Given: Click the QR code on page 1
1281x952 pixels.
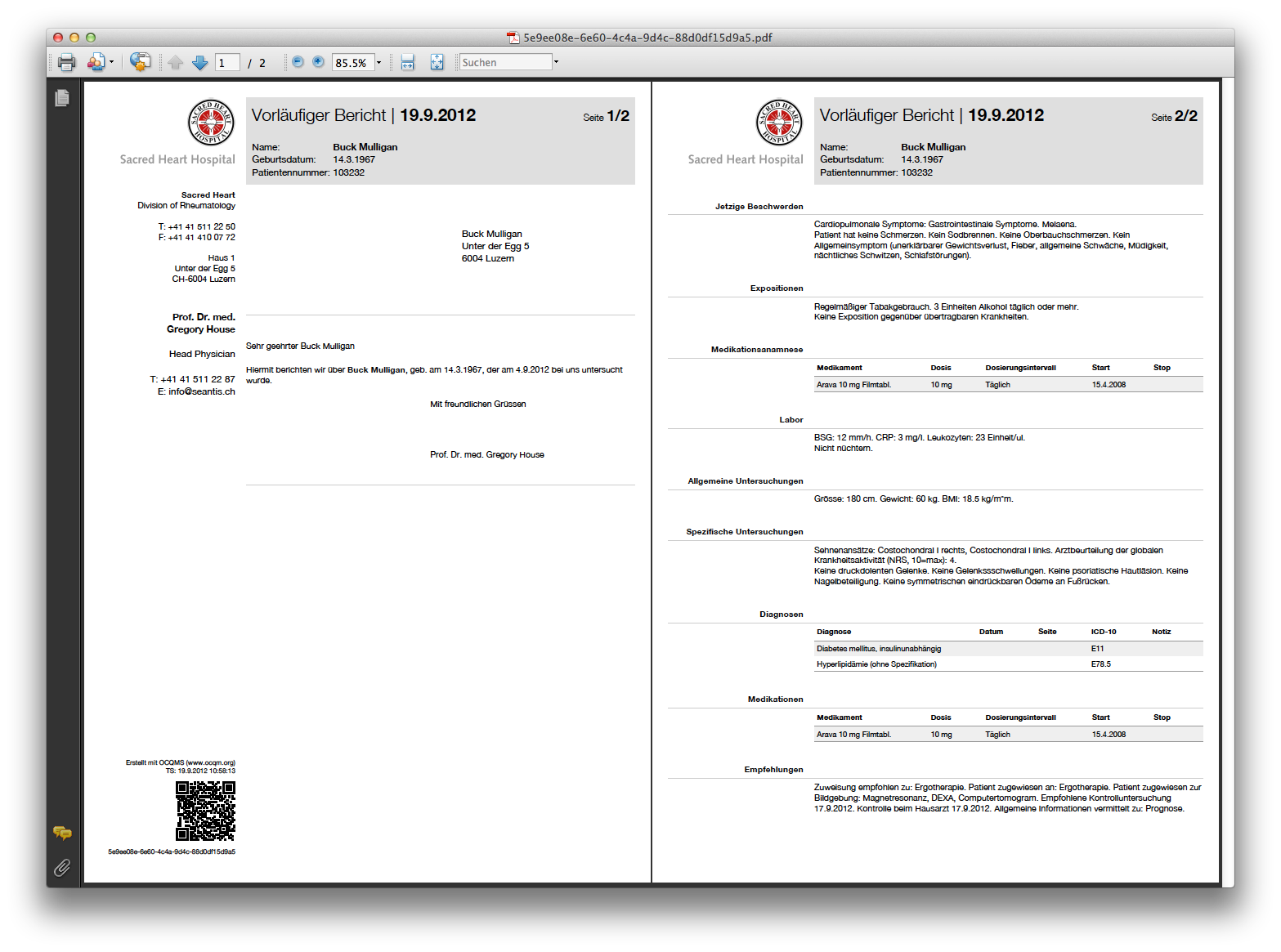Looking at the screenshot, I should tap(206, 811).
